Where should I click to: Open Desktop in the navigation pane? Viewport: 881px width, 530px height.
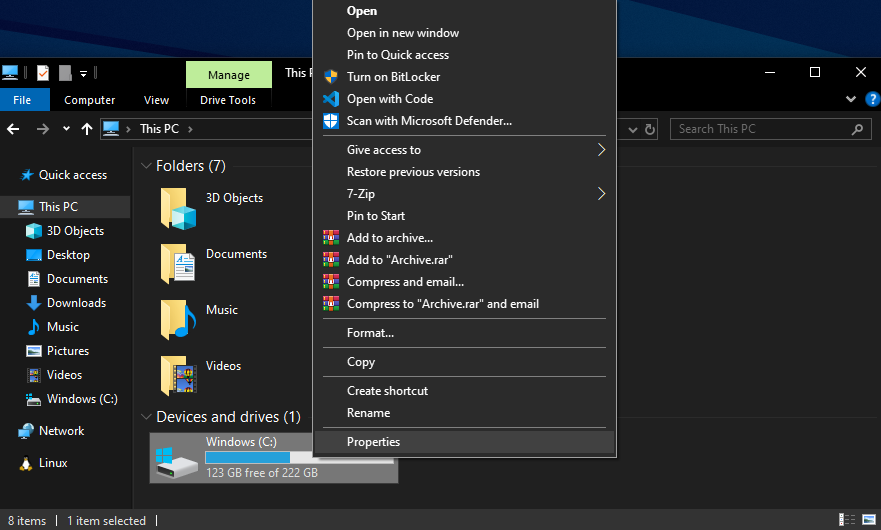68,255
